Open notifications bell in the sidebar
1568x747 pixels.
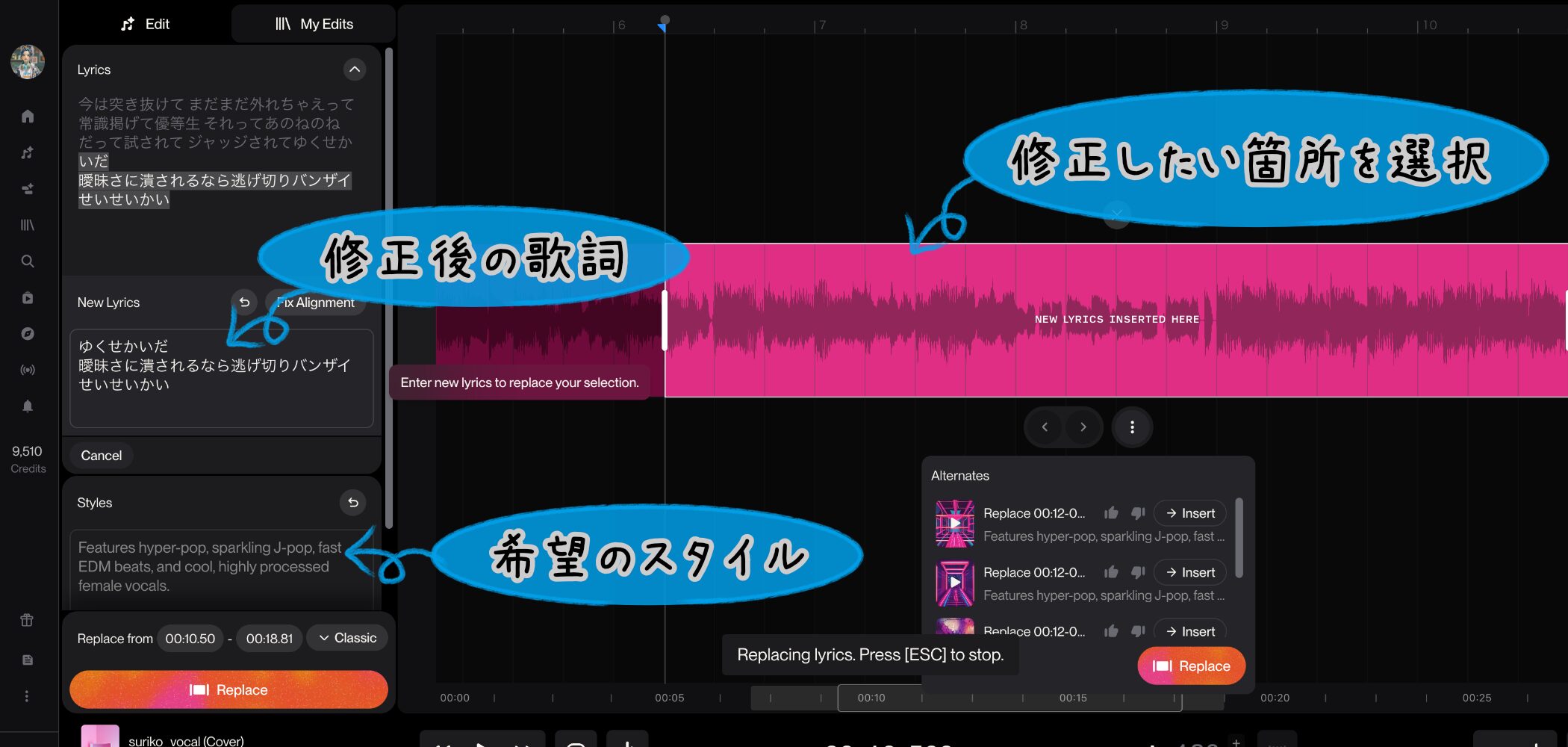[28, 406]
